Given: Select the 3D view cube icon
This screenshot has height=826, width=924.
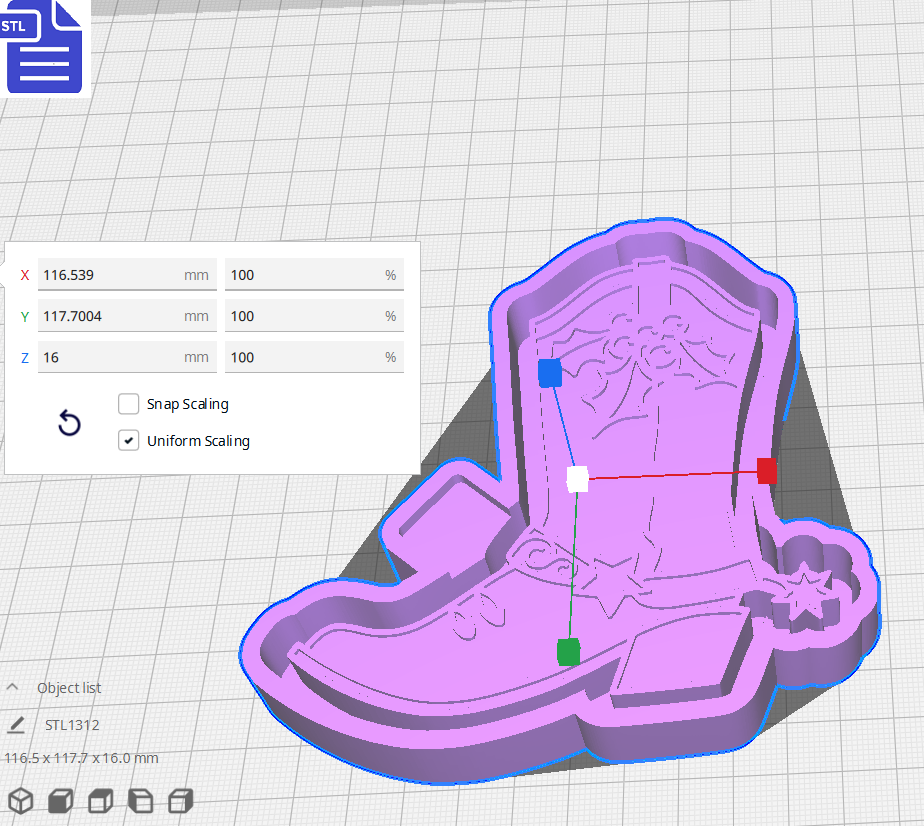Looking at the screenshot, I should 22,800.
